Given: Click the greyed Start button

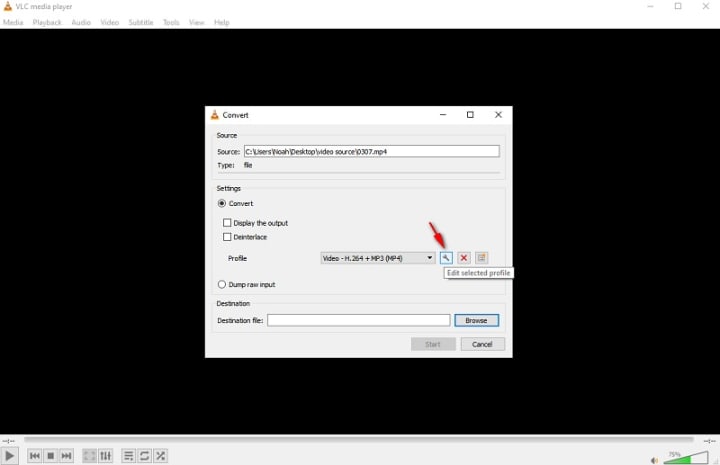Looking at the screenshot, I should pos(433,344).
